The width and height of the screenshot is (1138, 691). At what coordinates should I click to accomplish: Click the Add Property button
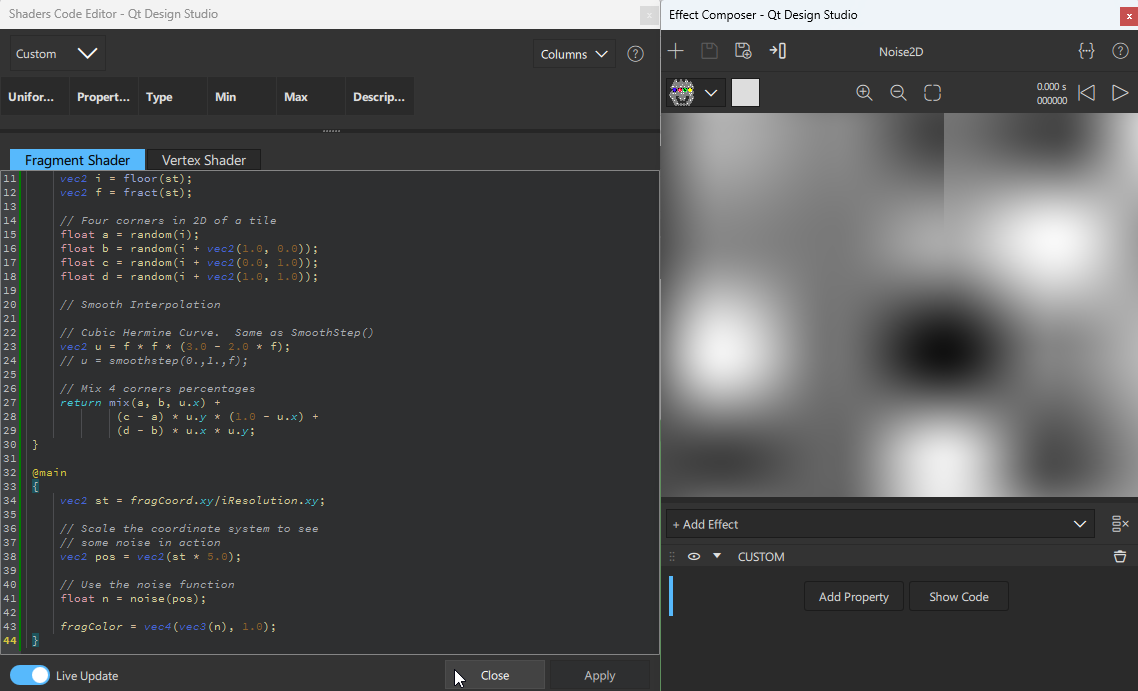[853, 596]
